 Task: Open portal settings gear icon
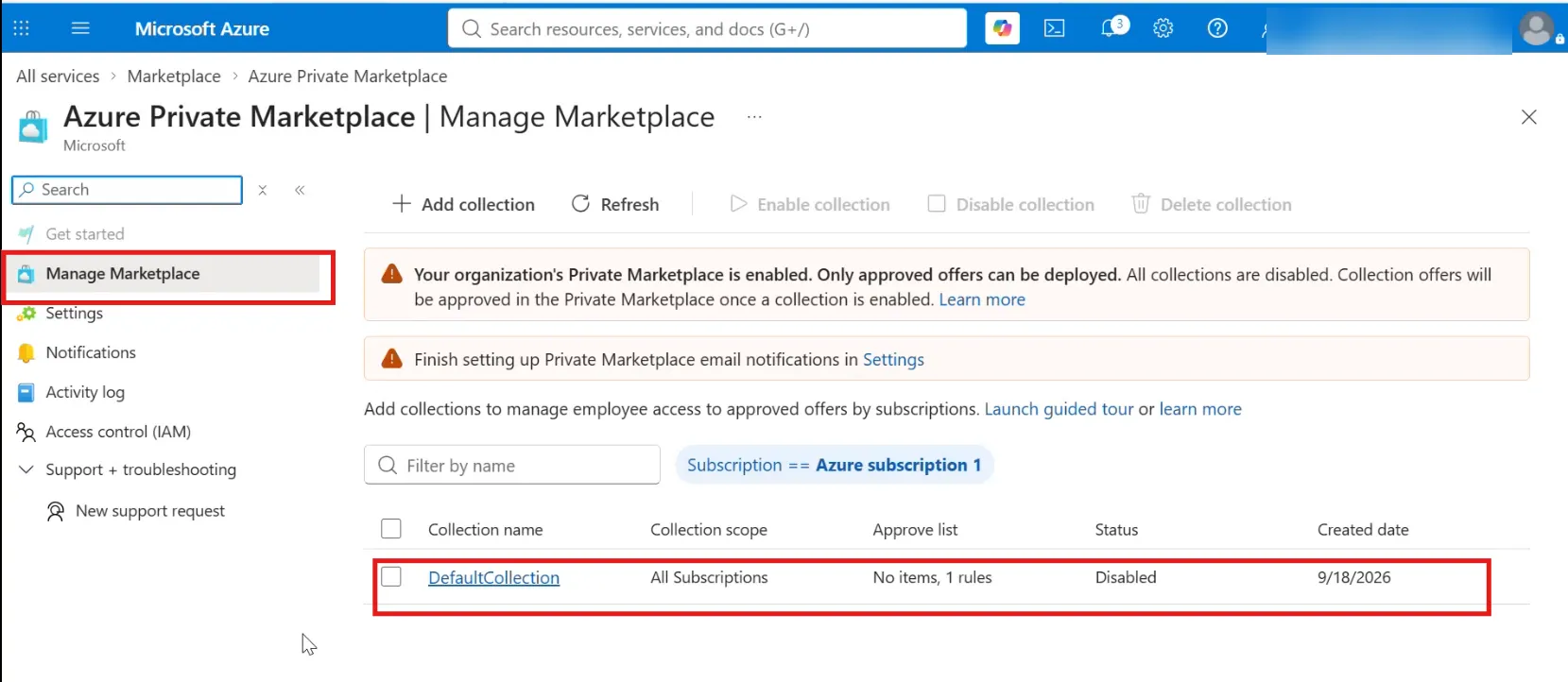click(1163, 28)
